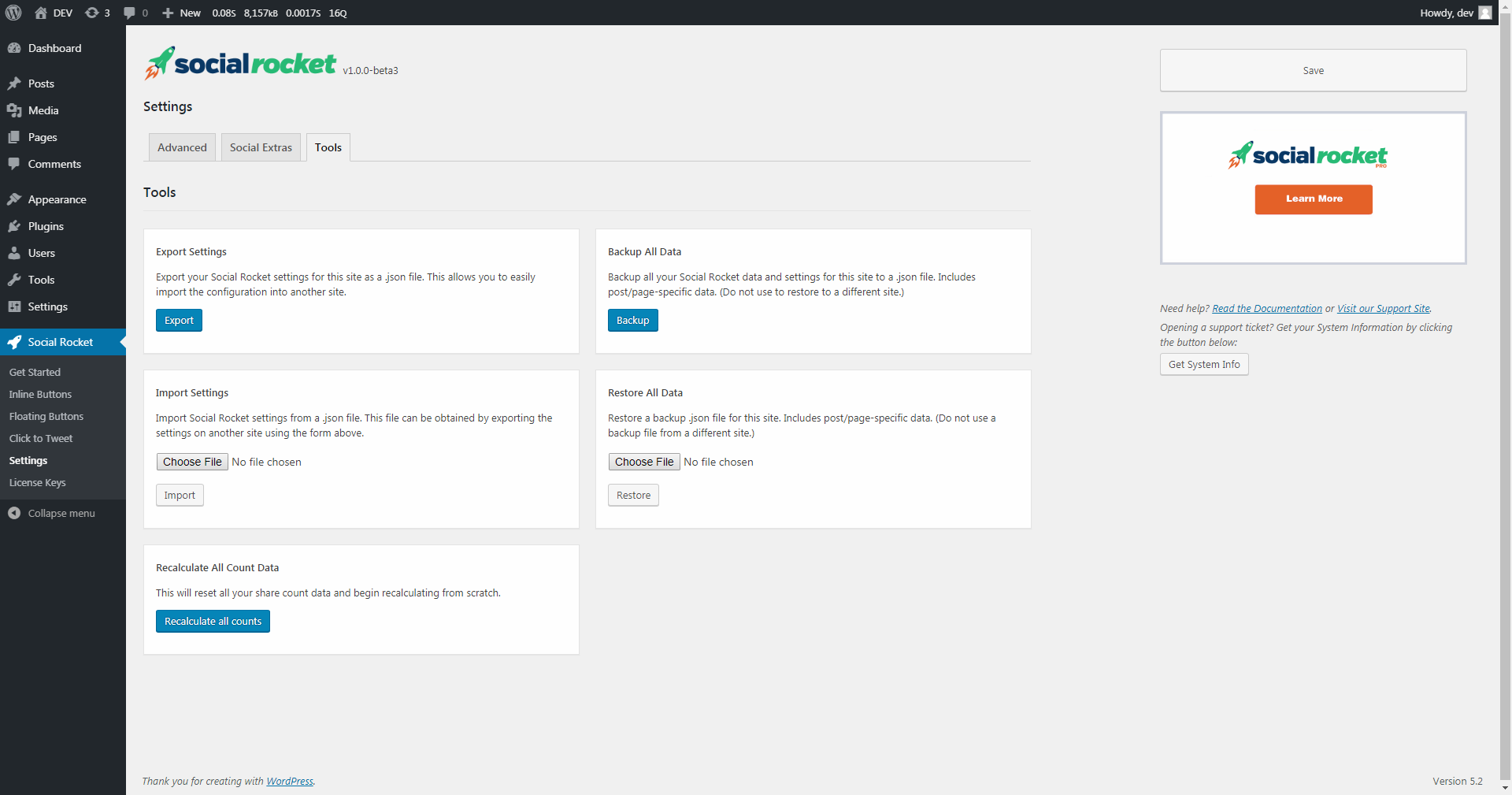The width and height of the screenshot is (1512, 795).
Task: Click the Social Rocket header logo
Action: [x=240, y=63]
